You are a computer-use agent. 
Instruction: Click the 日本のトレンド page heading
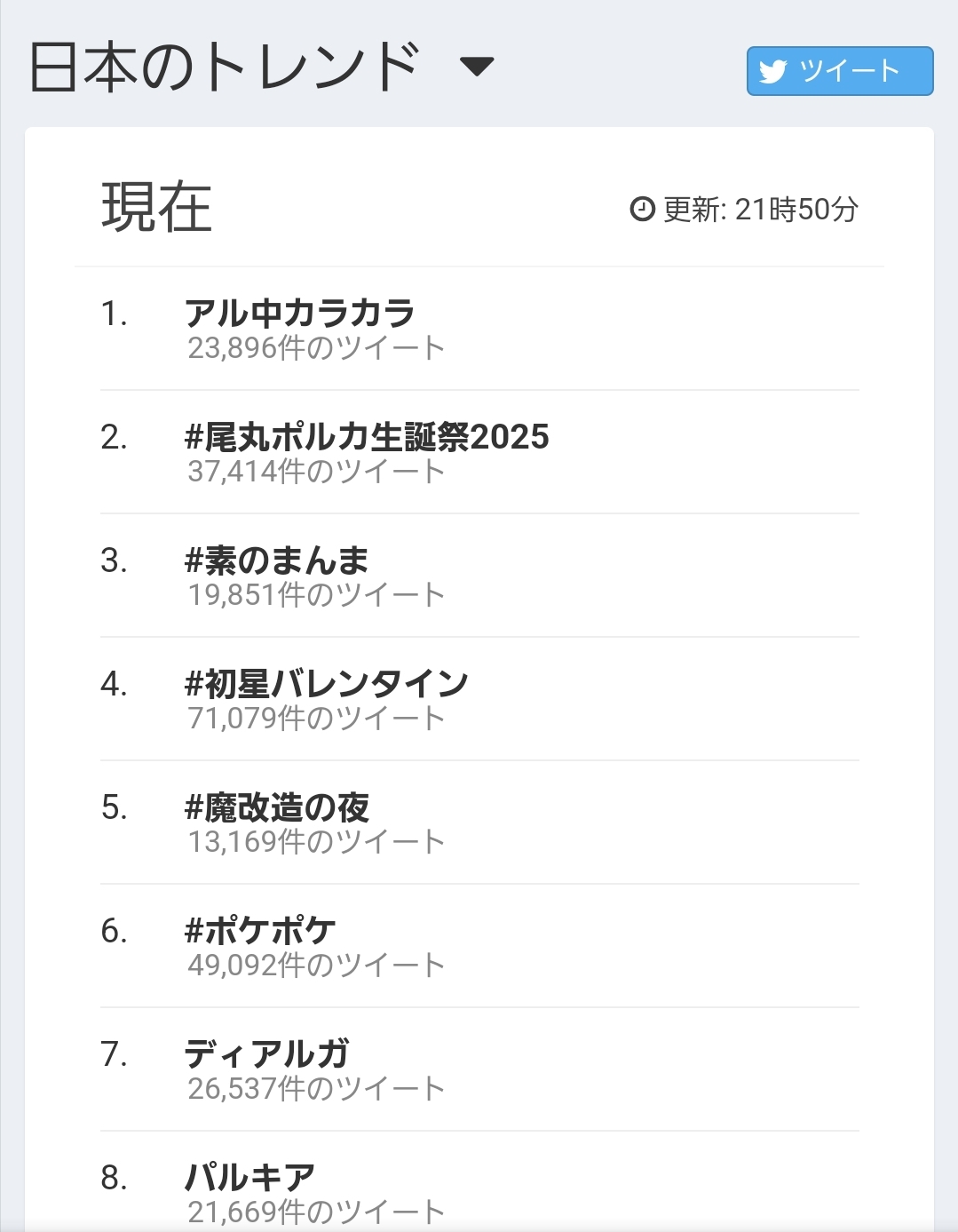pos(224,67)
